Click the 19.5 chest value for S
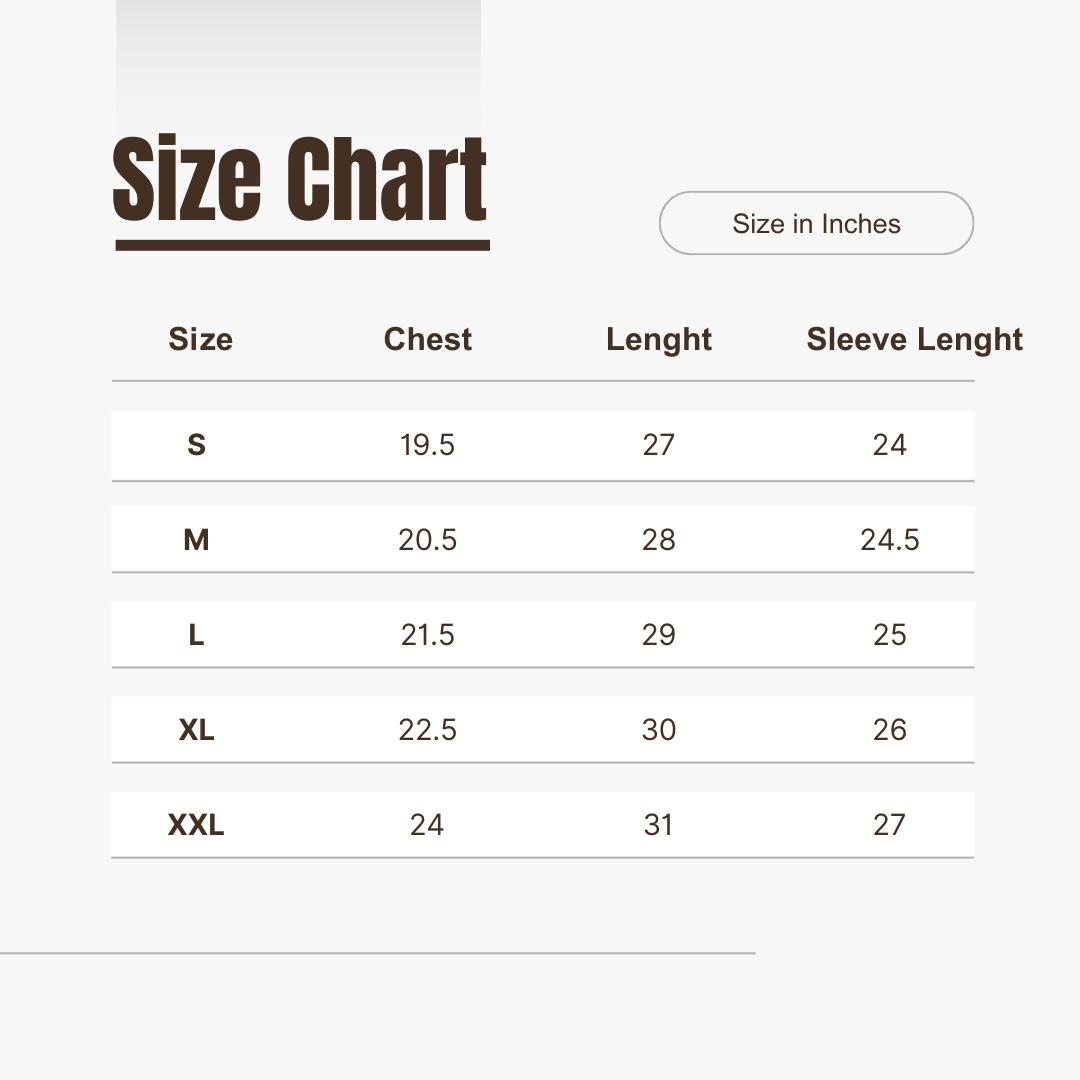 coord(427,445)
